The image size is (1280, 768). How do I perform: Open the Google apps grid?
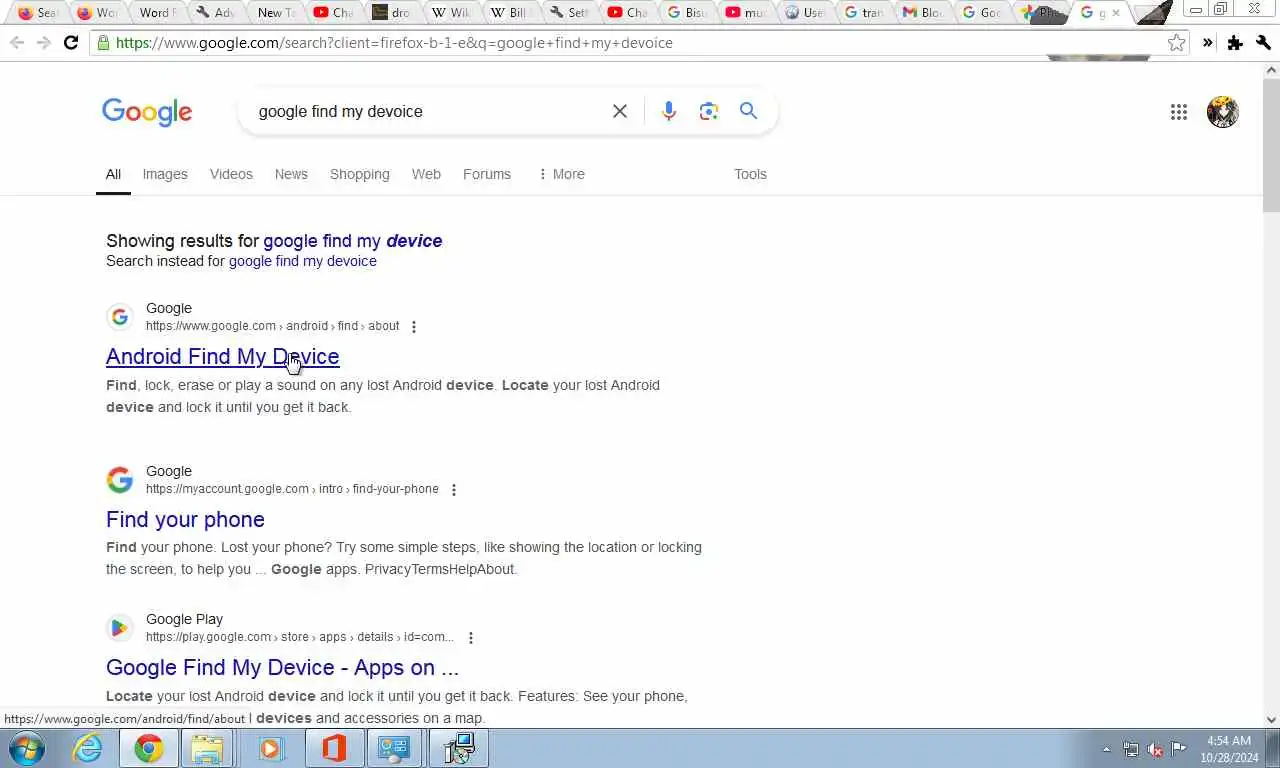tap(1179, 112)
